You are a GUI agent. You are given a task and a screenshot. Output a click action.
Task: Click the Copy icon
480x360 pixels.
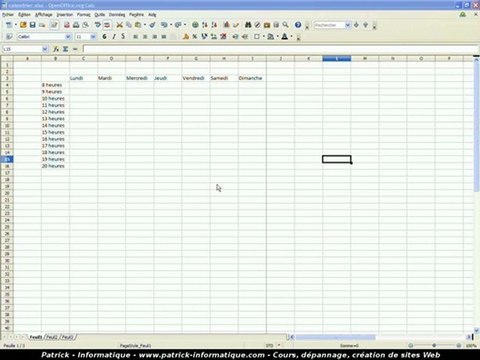129,25
